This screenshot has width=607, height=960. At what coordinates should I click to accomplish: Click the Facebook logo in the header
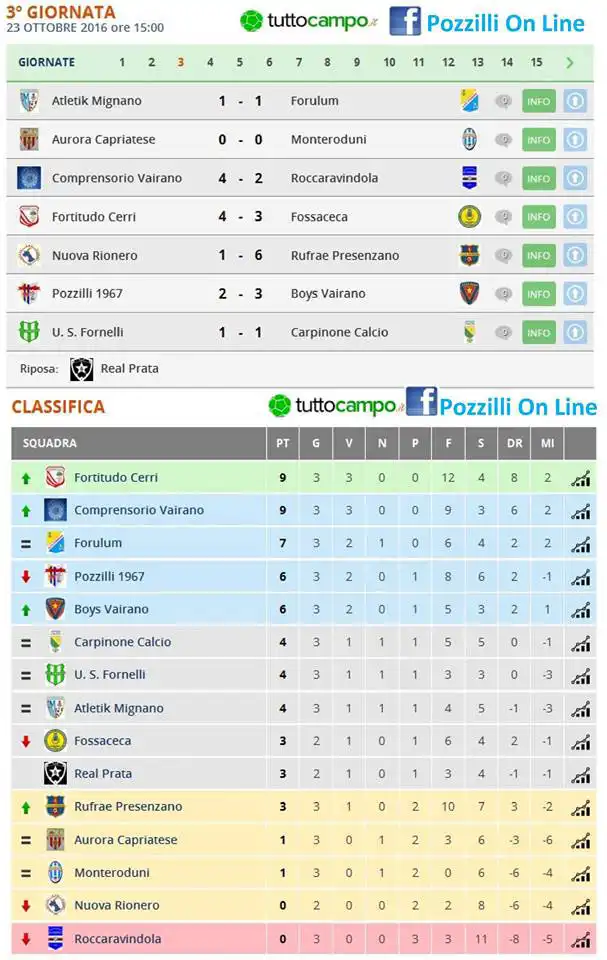(x=405, y=21)
